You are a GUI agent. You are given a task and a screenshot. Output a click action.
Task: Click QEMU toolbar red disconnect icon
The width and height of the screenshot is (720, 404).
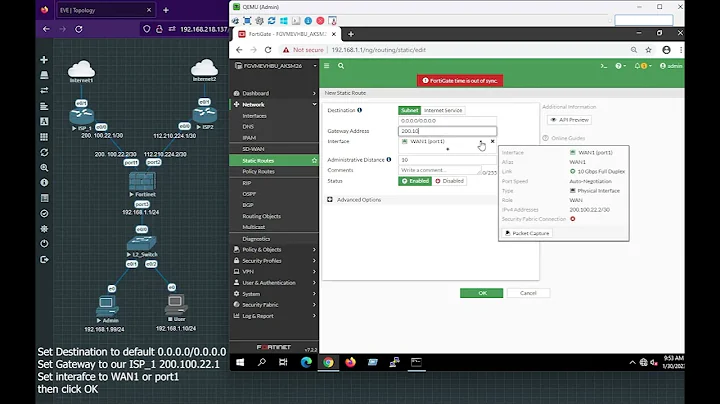(x=321, y=21)
